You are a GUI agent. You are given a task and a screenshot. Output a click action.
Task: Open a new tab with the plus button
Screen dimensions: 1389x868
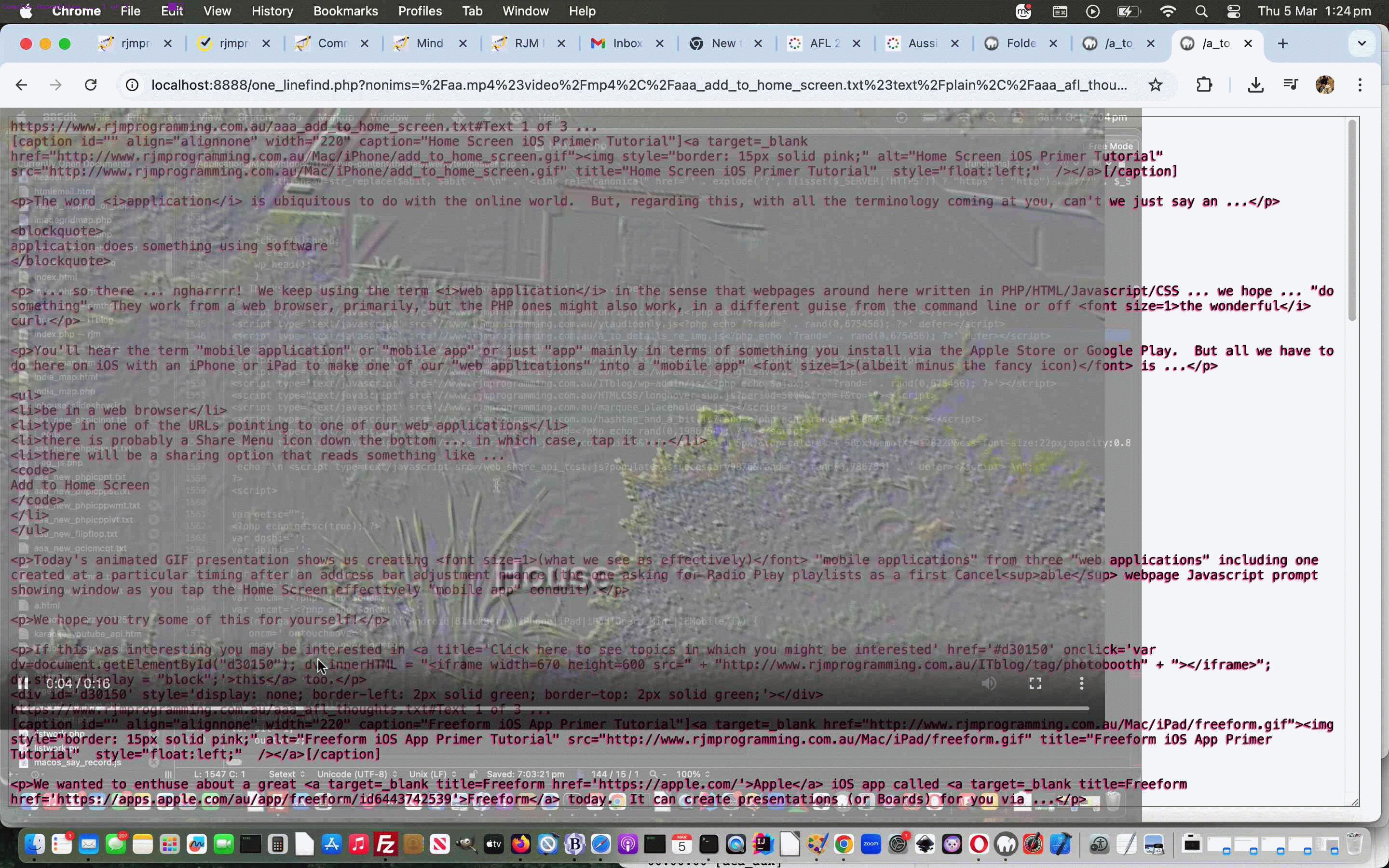pyautogui.click(x=1283, y=43)
